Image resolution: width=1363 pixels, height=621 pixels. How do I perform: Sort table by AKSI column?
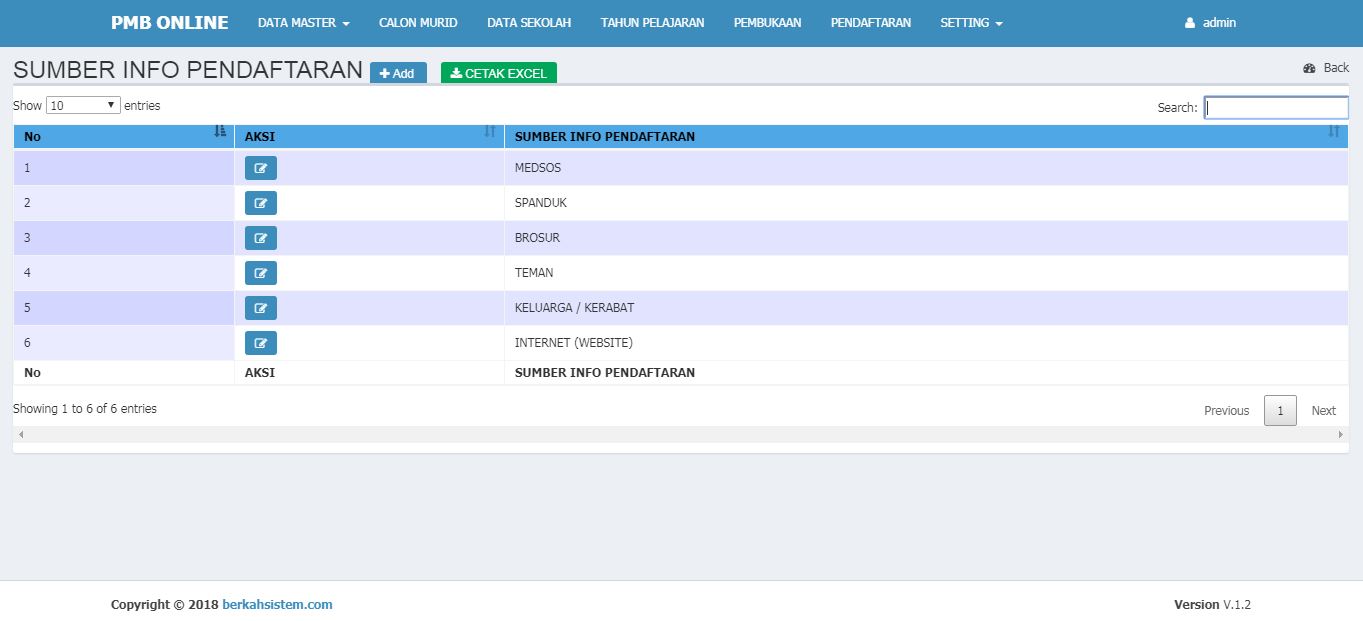click(x=369, y=136)
